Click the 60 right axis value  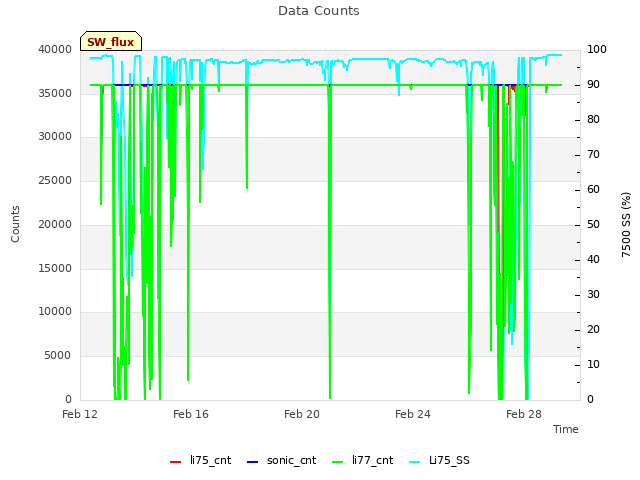(x=593, y=189)
